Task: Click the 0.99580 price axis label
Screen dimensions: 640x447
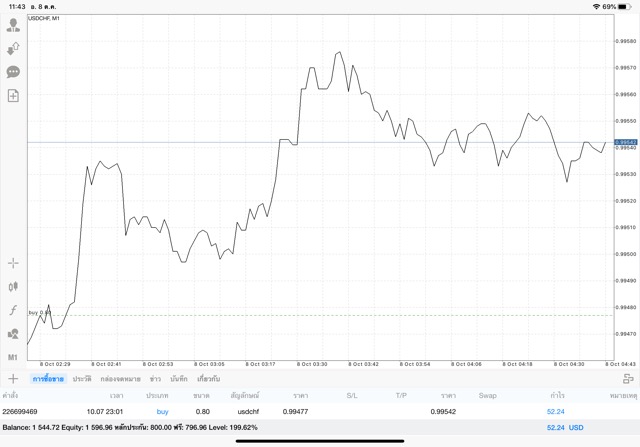Action: click(x=625, y=41)
